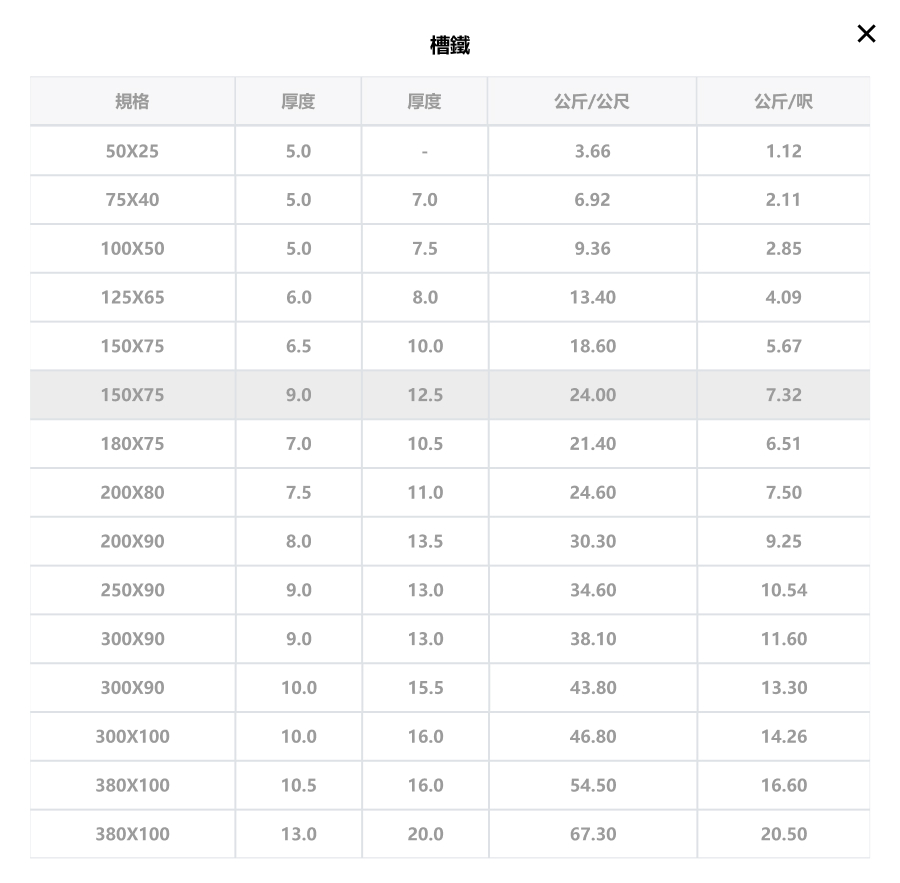The height and width of the screenshot is (883, 900).
Task: Click the 250X90 specification cell
Action: pyautogui.click(x=133, y=590)
